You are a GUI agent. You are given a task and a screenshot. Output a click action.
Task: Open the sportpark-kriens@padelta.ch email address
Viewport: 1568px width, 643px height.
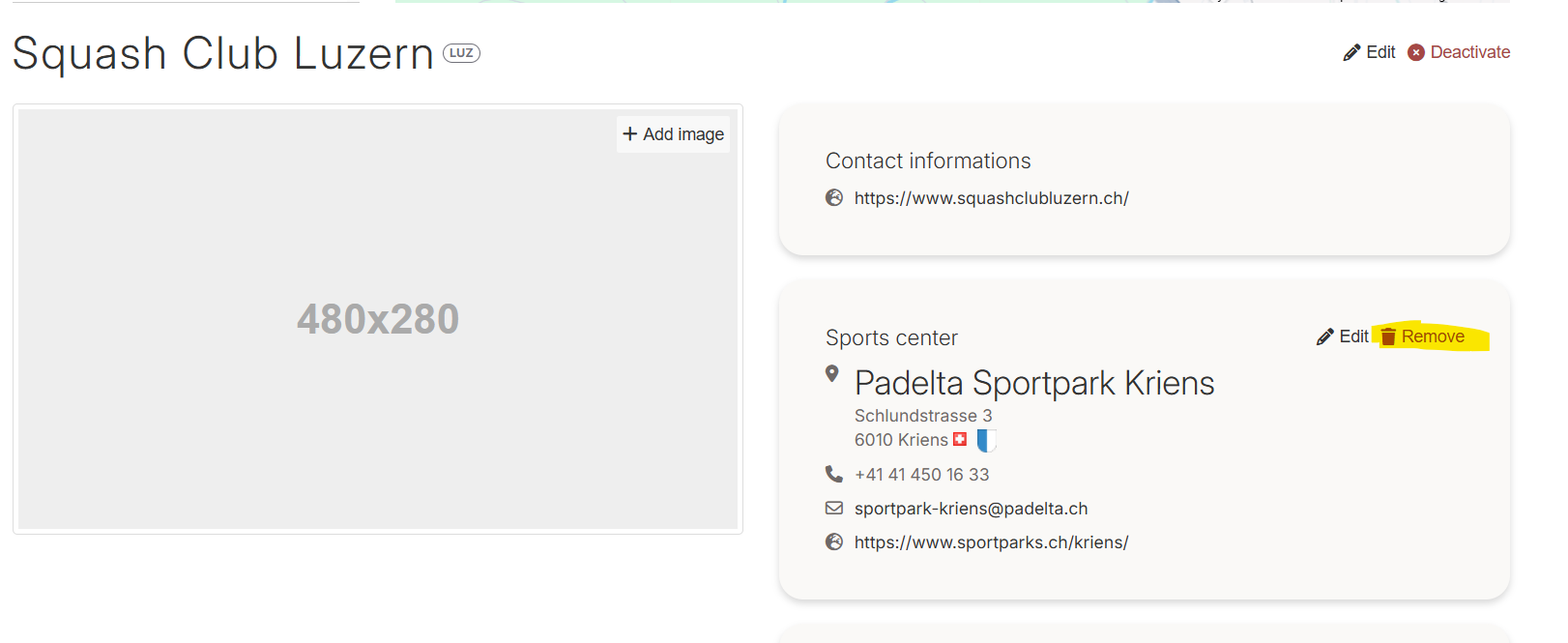click(971, 509)
